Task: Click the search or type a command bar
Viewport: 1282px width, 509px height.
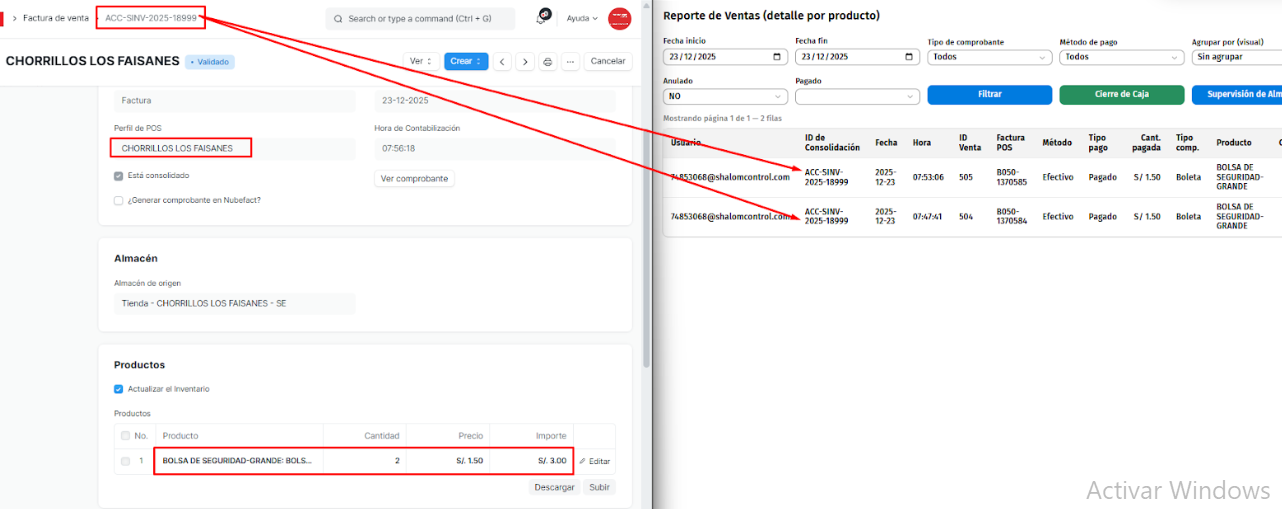Action: coord(420,18)
